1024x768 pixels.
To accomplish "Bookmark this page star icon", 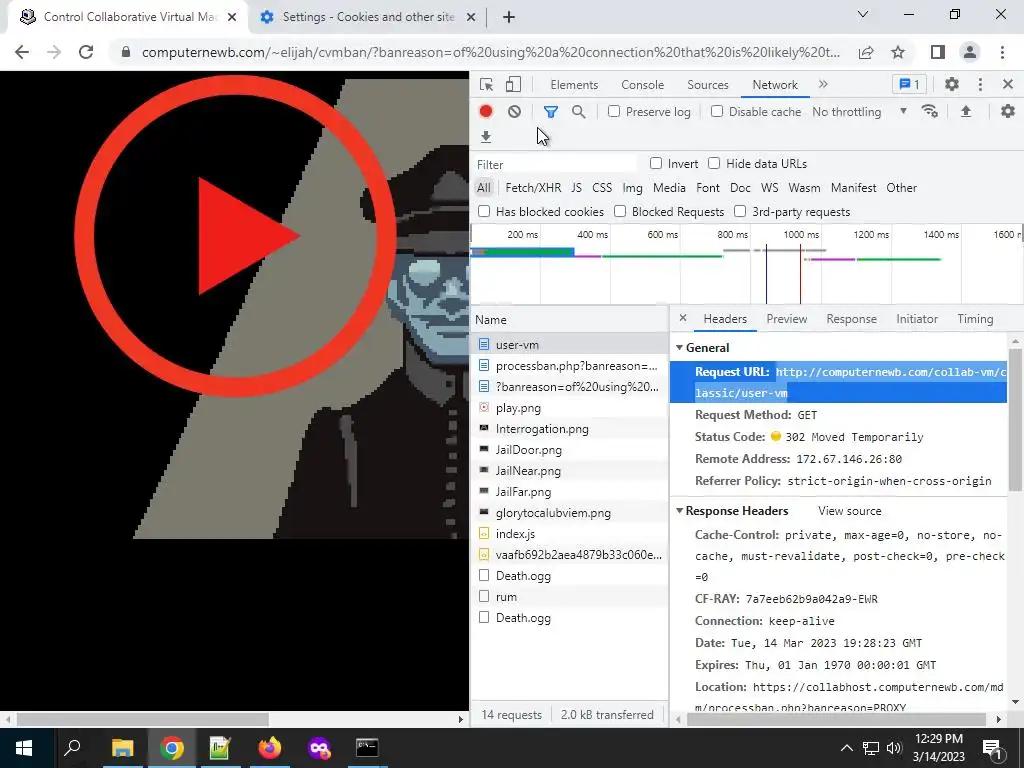I will (899, 52).
